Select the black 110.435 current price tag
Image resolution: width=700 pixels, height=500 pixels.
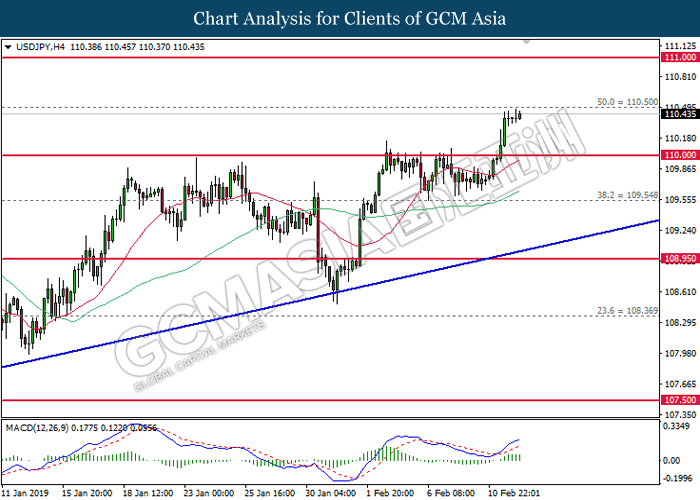pyautogui.click(x=678, y=114)
